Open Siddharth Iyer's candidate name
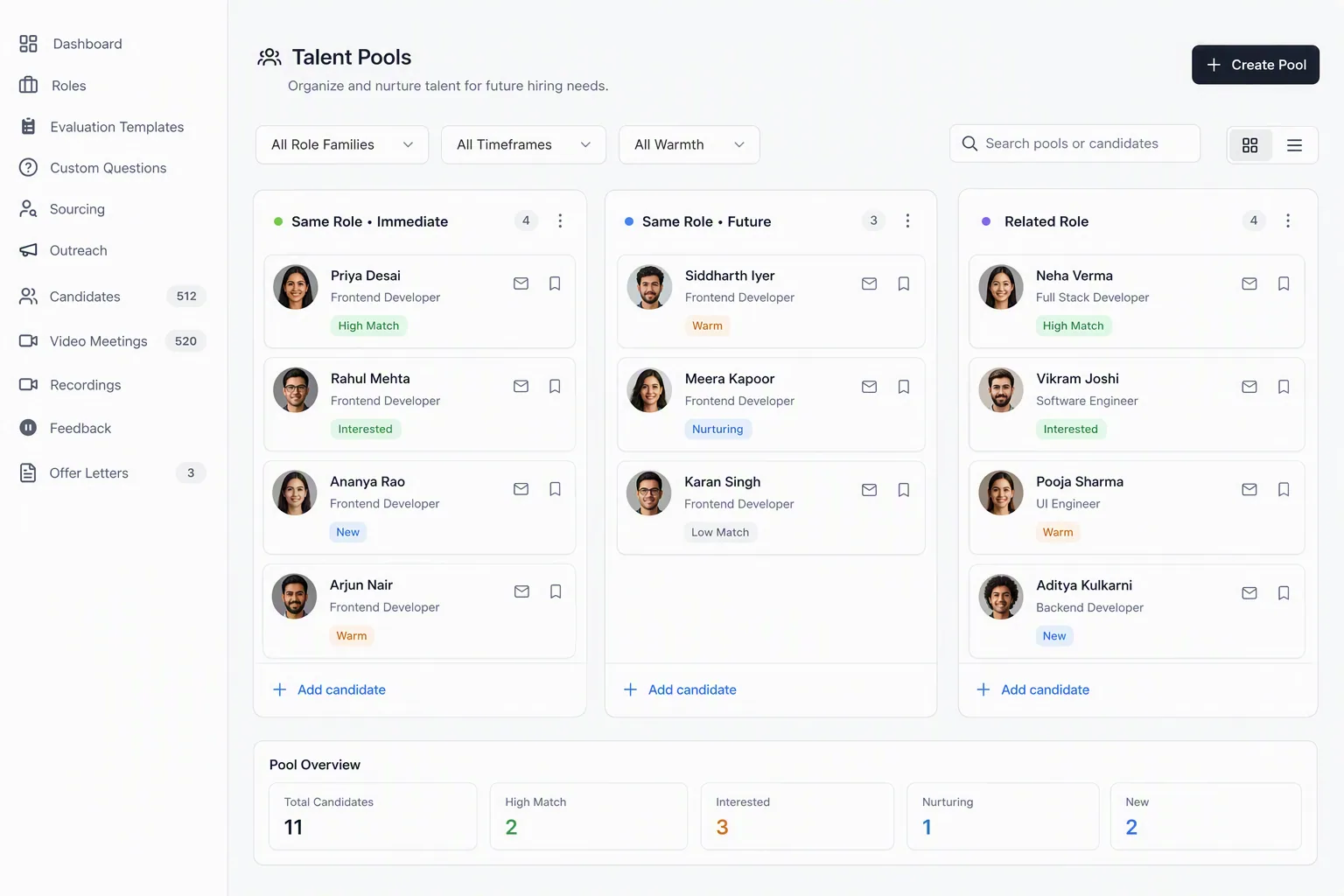1344x896 pixels. tap(730, 276)
